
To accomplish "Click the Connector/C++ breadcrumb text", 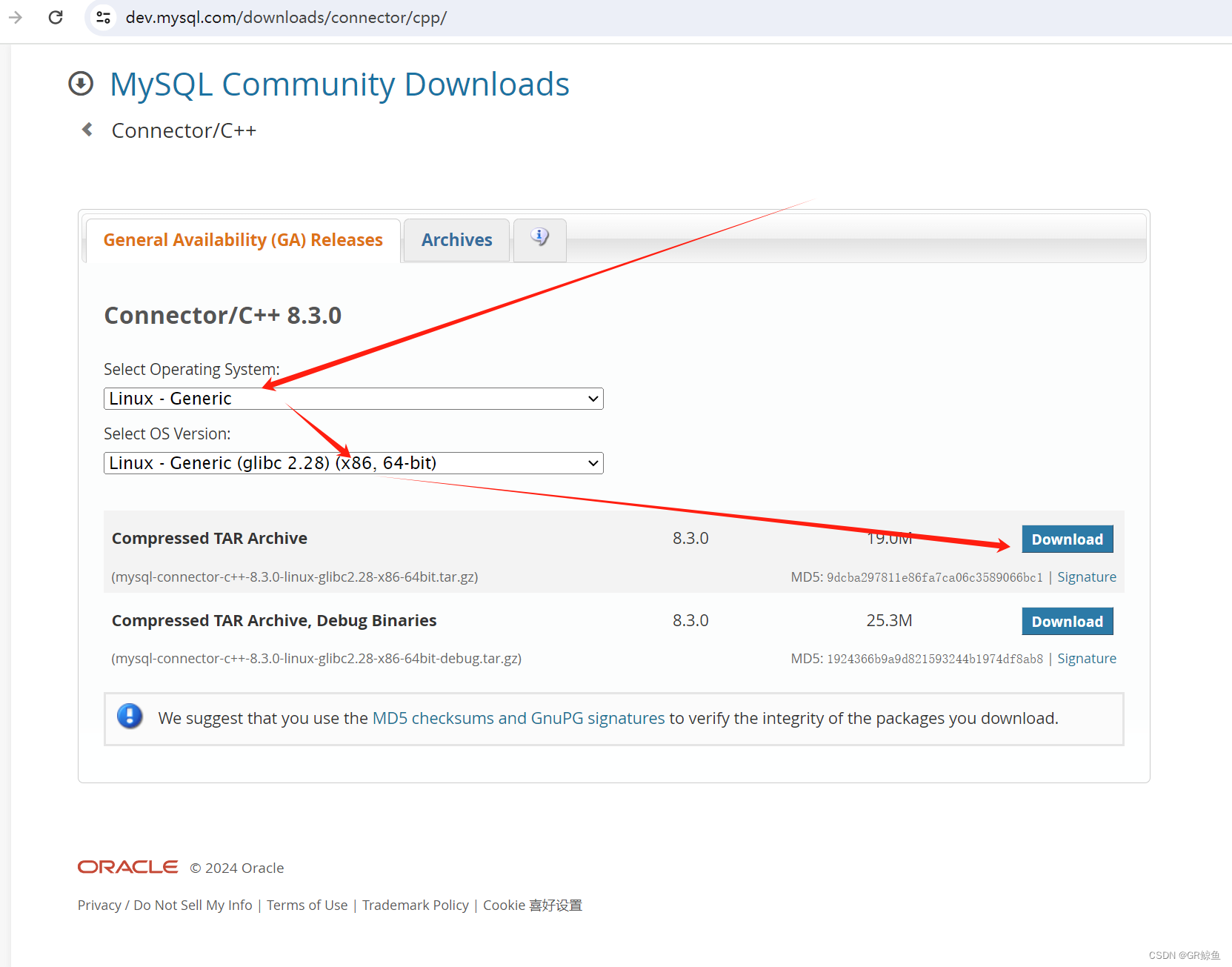I will [x=184, y=130].
